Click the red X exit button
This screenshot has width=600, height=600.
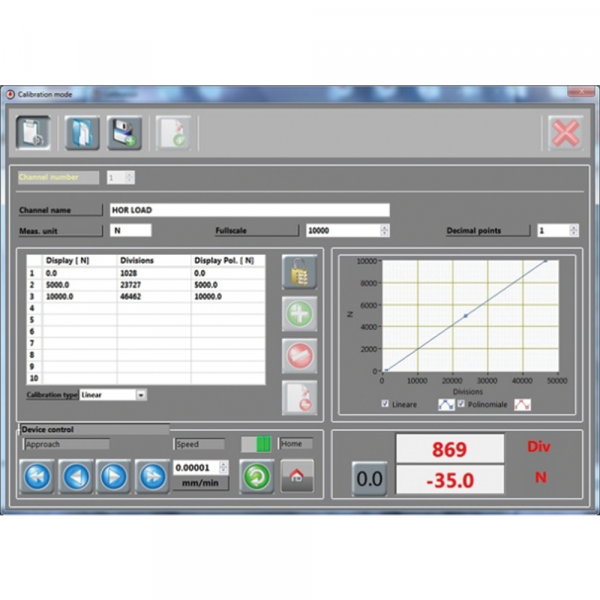pyautogui.click(x=565, y=132)
